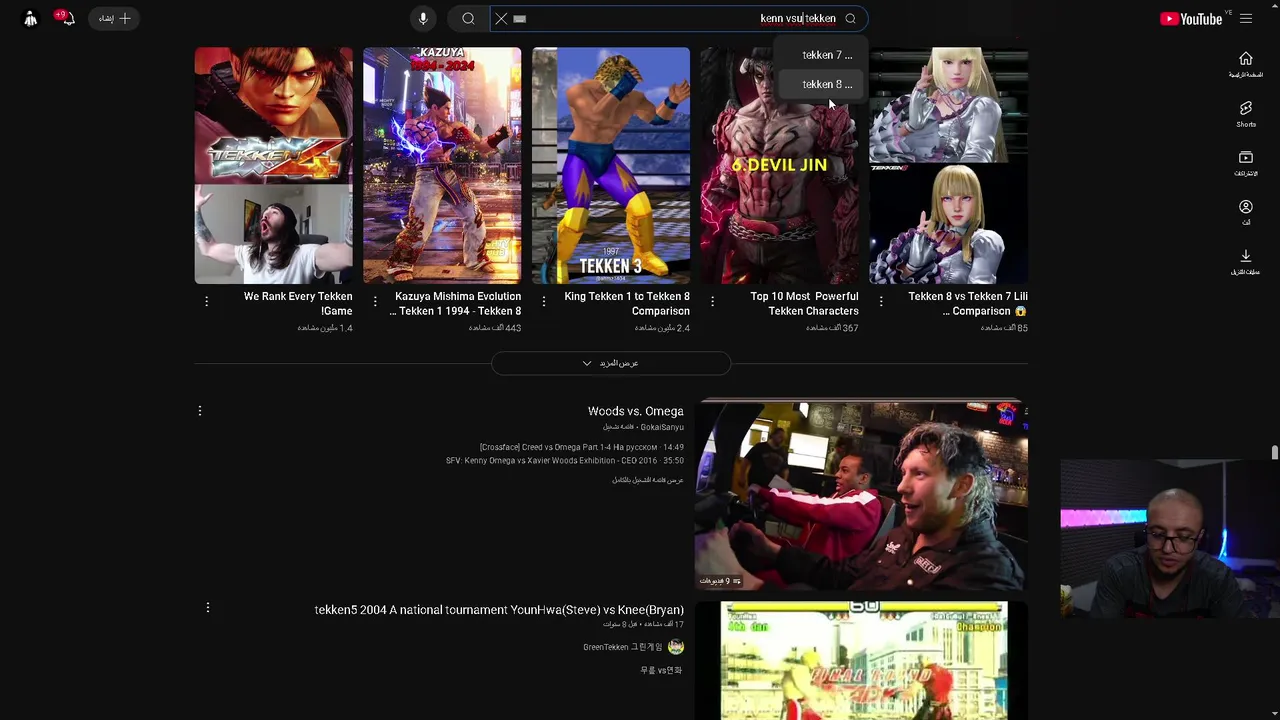Click the keyboard icon in the search box
Screen dimensions: 1280x720
point(520,19)
